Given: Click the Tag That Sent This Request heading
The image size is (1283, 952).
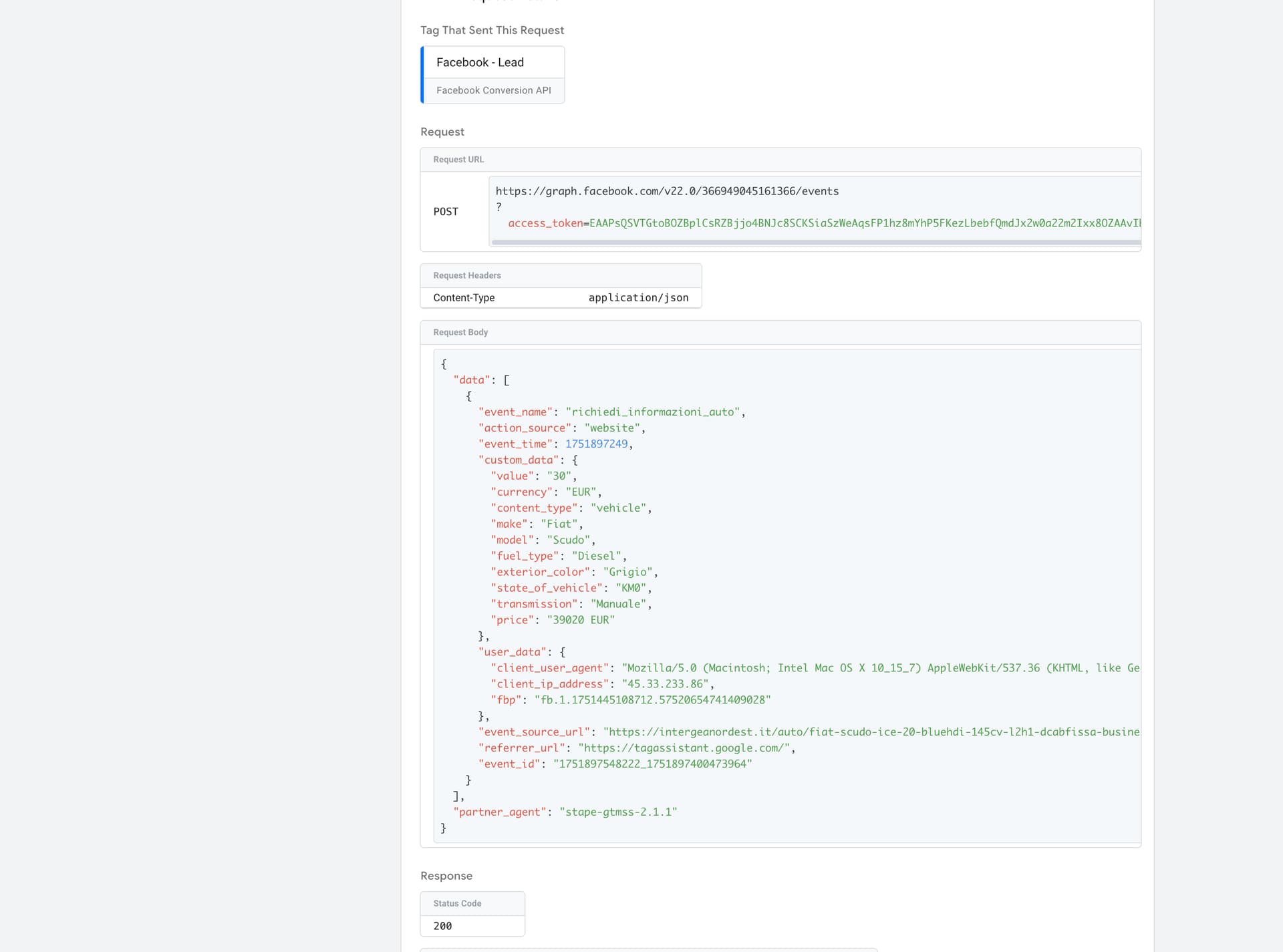Looking at the screenshot, I should [492, 31].
